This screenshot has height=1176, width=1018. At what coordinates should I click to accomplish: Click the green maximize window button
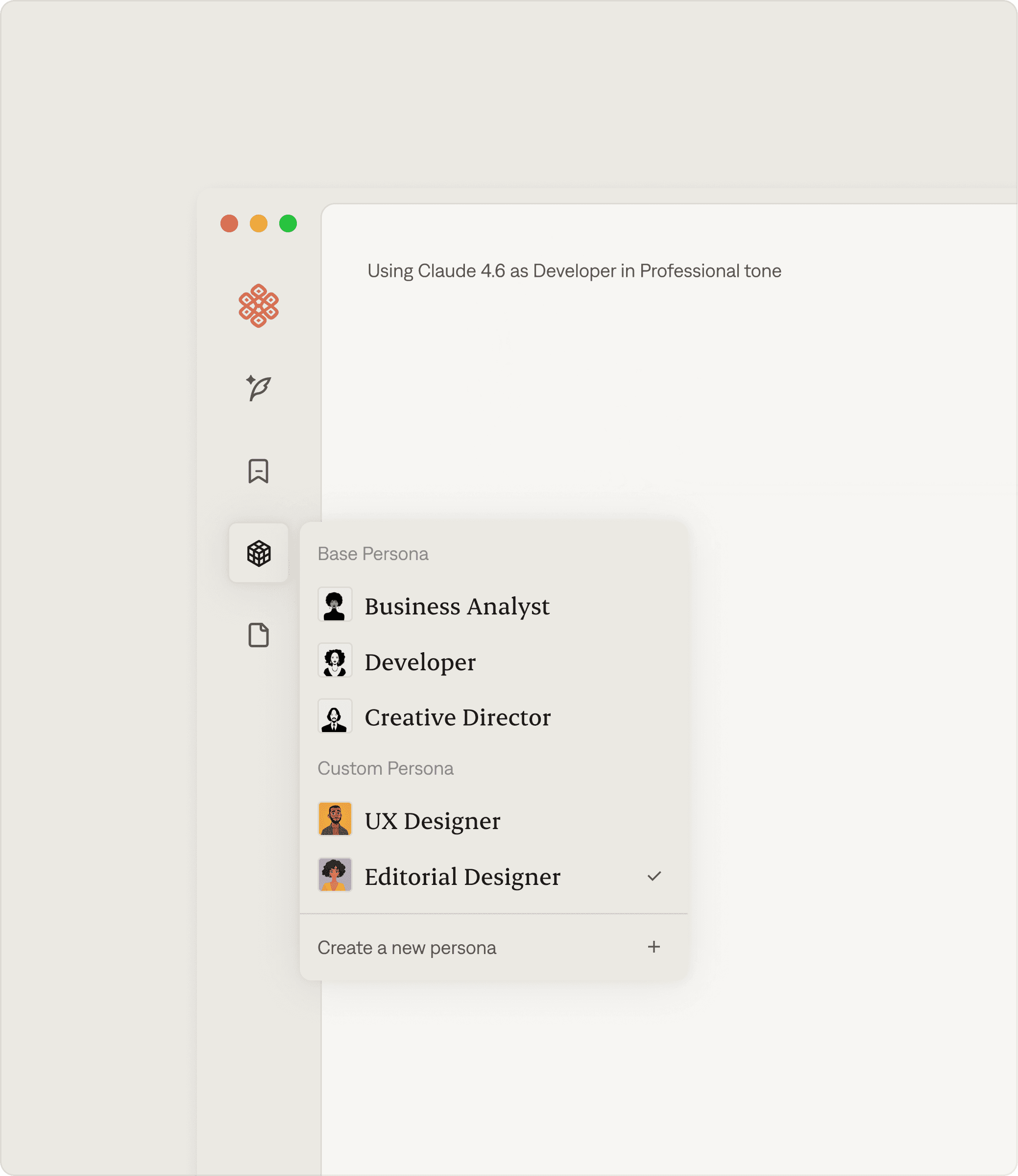[288, 223]
